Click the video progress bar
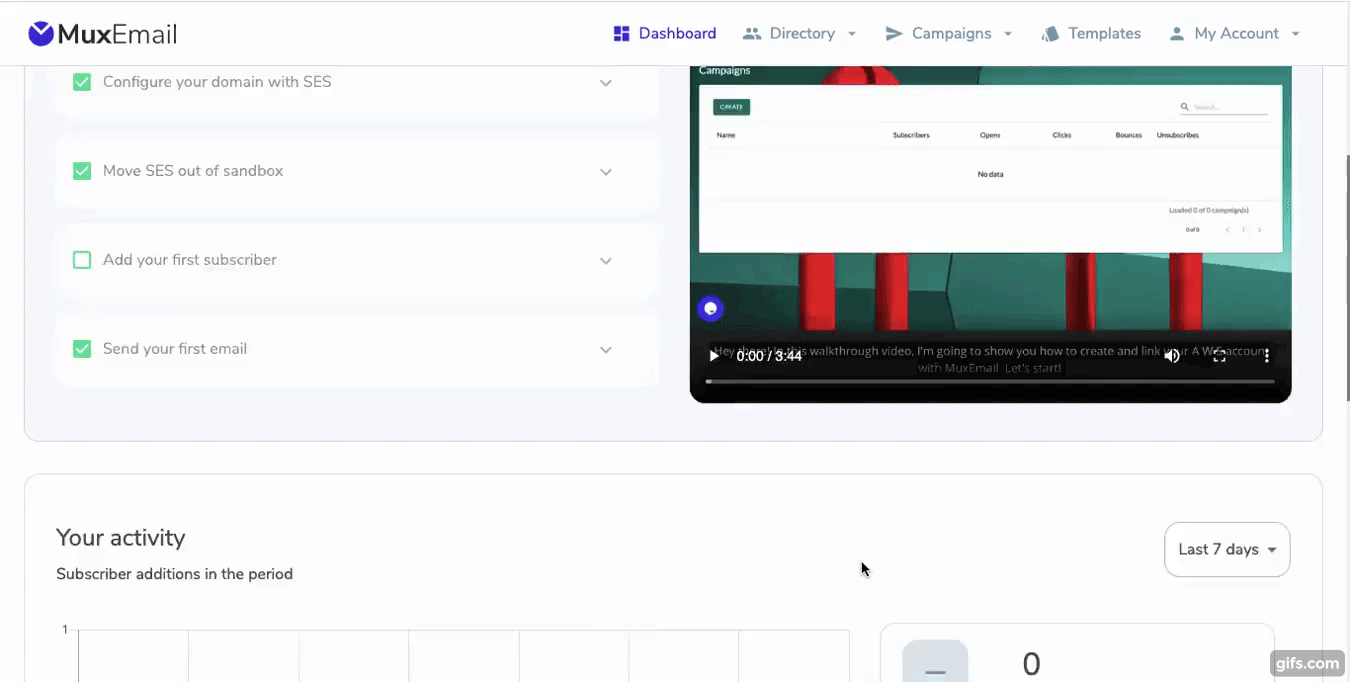The height and width of the screenshot is (682, 1350). (x=990, y=381)
